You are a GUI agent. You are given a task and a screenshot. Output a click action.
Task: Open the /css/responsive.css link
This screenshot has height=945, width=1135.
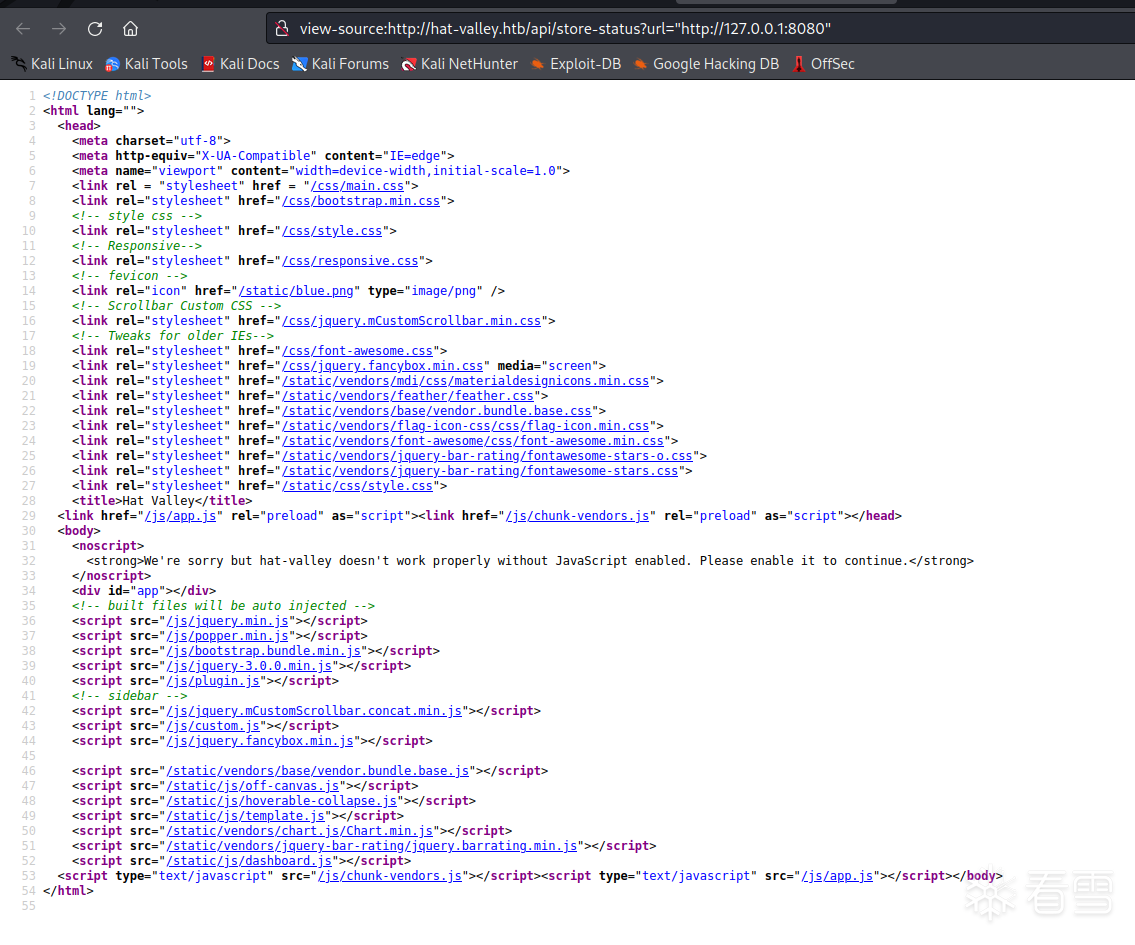tap(350, 261)
